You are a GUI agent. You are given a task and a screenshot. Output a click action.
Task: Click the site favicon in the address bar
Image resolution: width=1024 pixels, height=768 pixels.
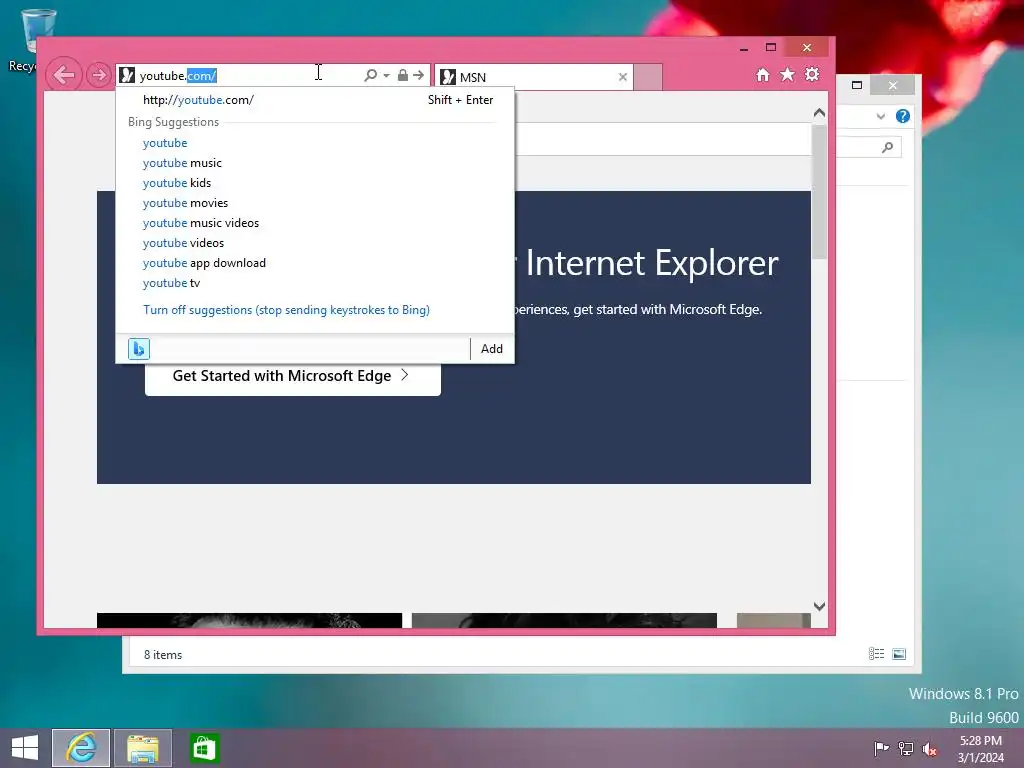[127, 75]
